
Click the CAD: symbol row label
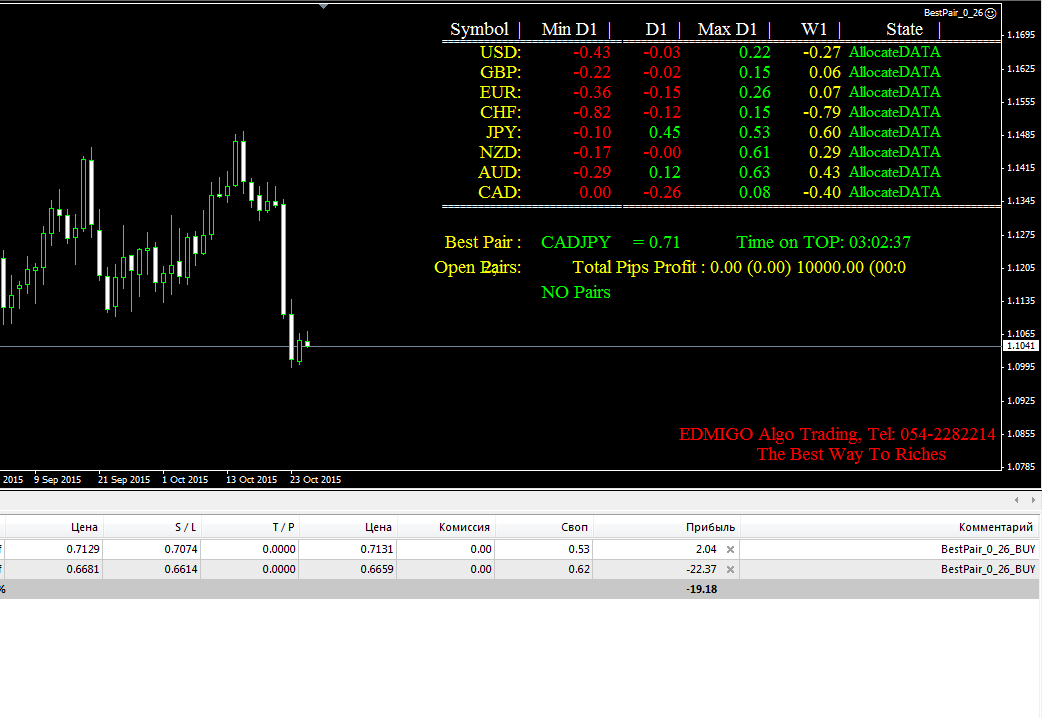coord(500,192)
